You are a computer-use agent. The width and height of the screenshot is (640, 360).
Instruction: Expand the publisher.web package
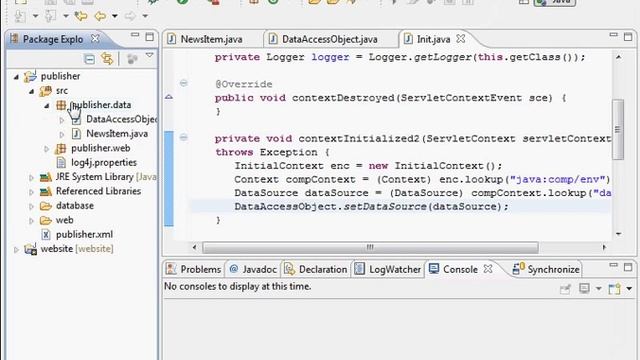coord(47,149)
